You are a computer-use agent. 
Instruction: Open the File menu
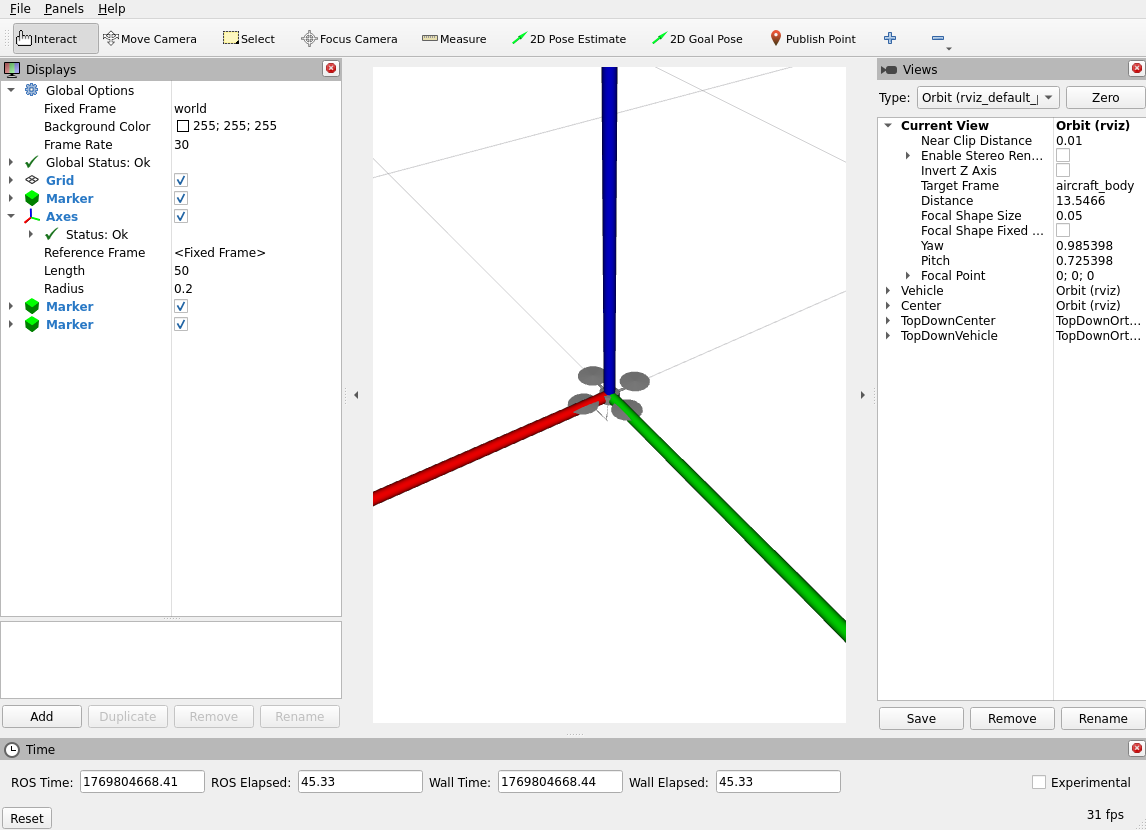click(x=20, y=8)
